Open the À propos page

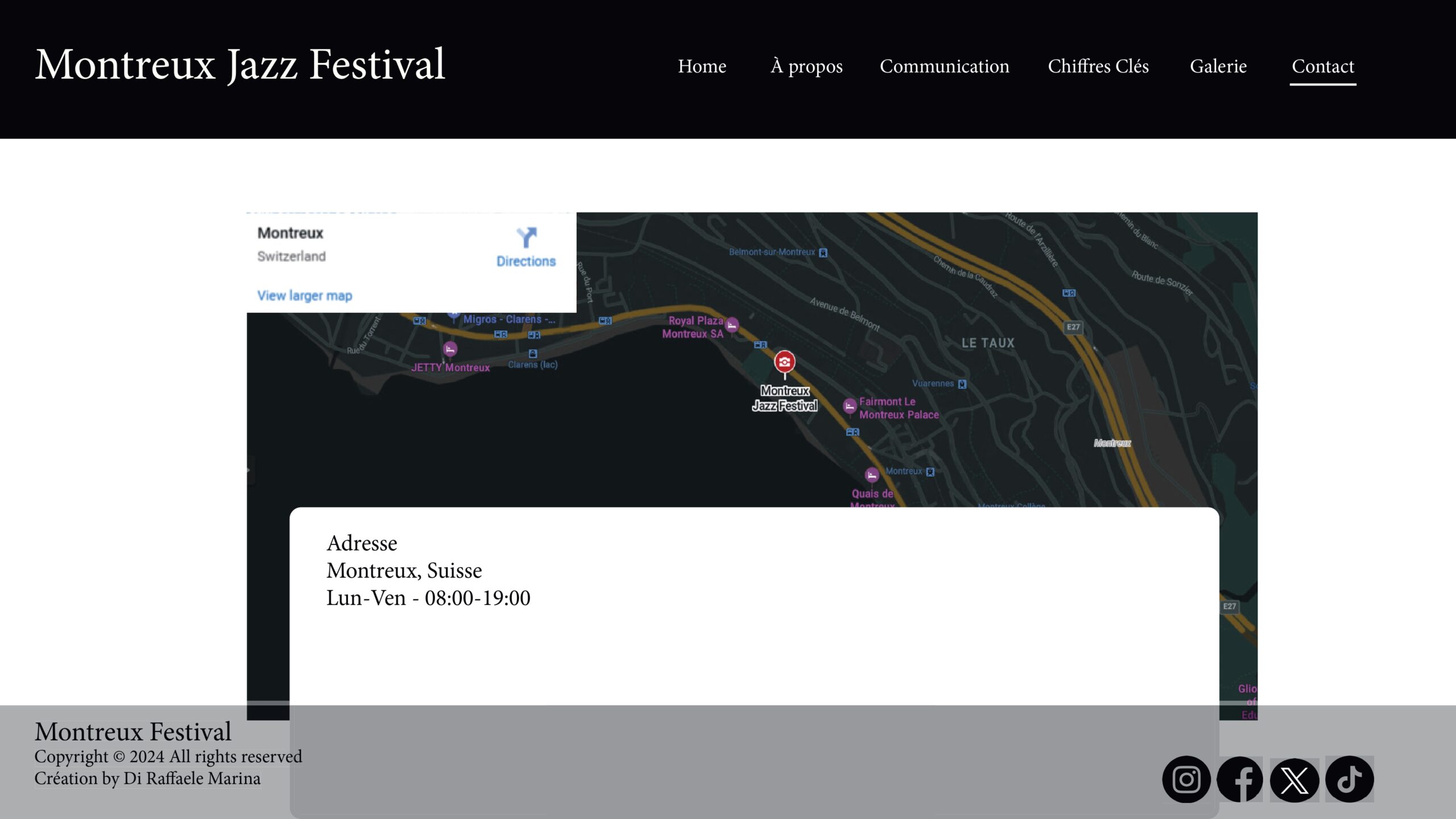[806, 67]
